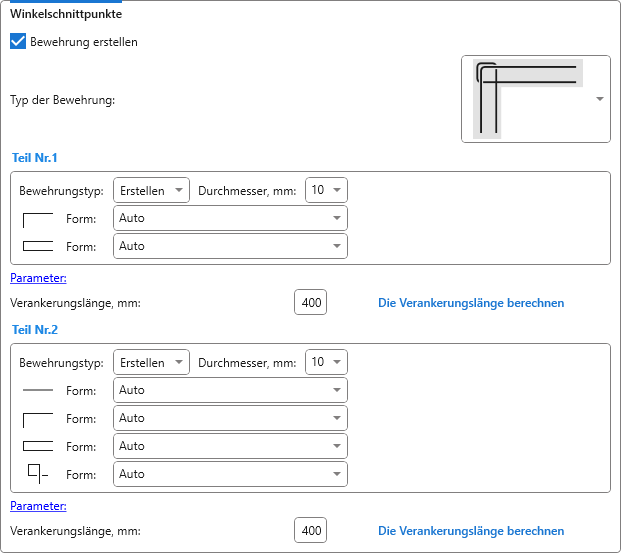Uncheck the Bewehrung erstellen checkbox
Viewport: 621px width, 553px height.
coord(18,42)
